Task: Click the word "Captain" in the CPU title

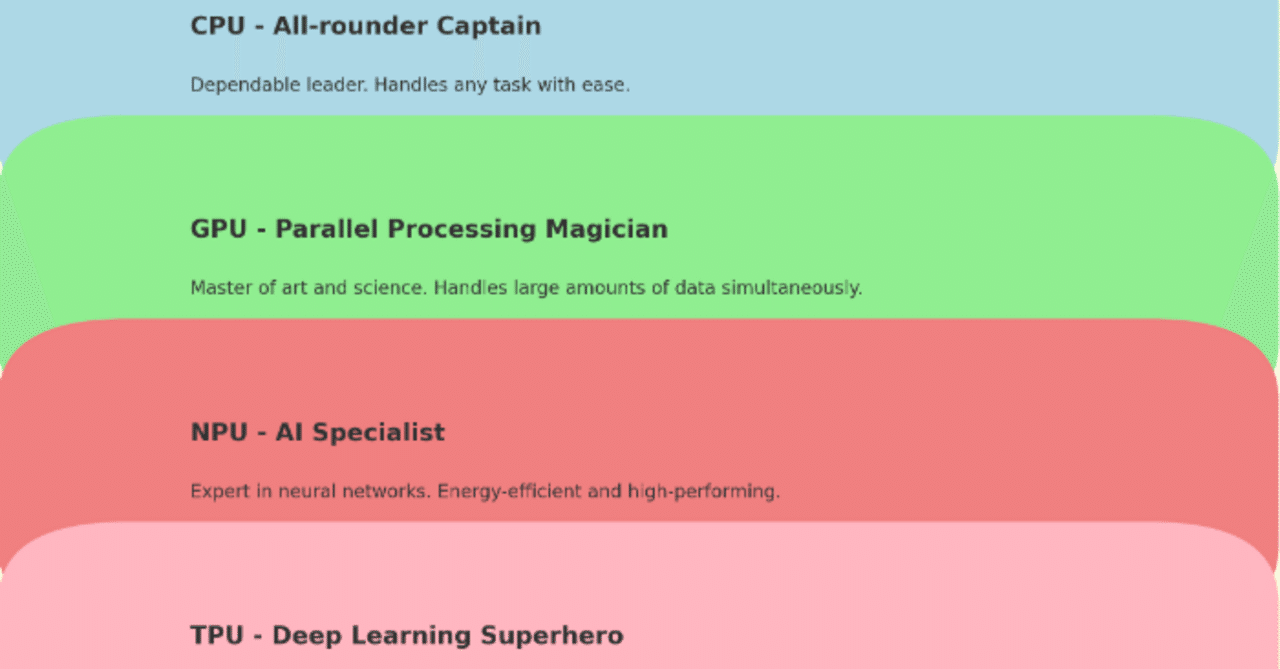Action: click(x=490, y=26)
